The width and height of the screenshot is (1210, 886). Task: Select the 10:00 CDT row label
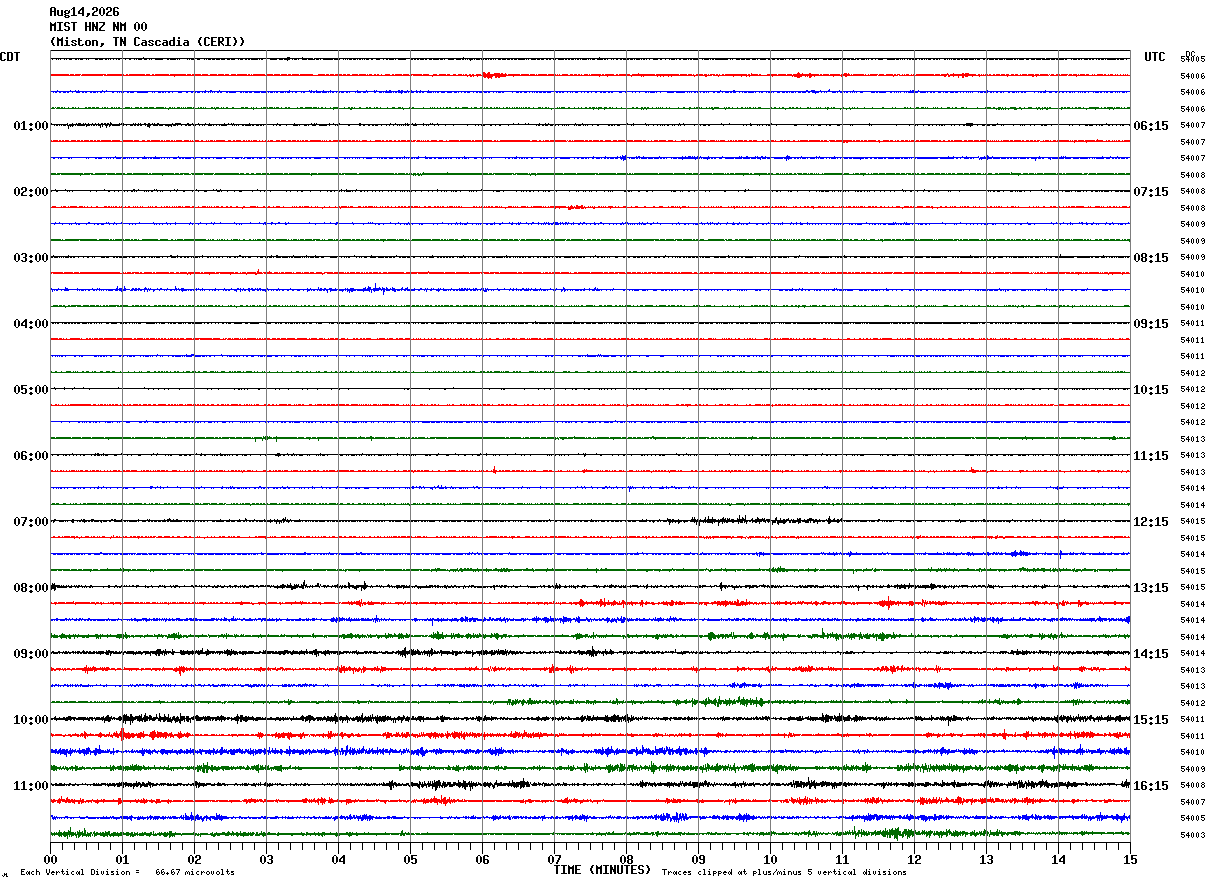[31, 720]
